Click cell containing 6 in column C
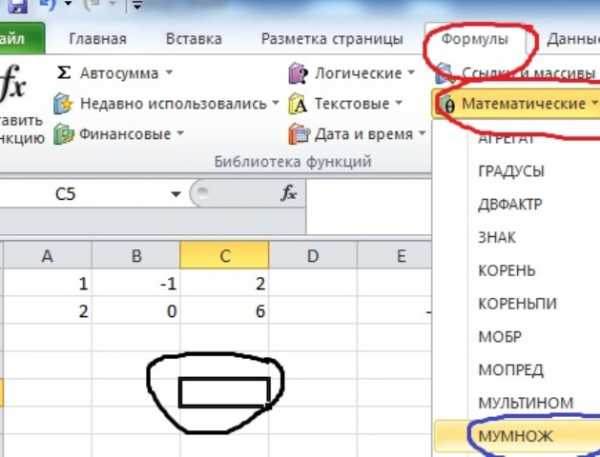This screenshot has width=600, height=457. [x=224, y=311]
